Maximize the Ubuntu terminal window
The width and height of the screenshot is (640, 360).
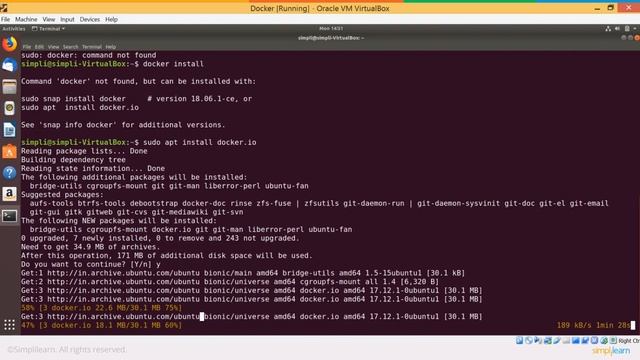point(630,38)
